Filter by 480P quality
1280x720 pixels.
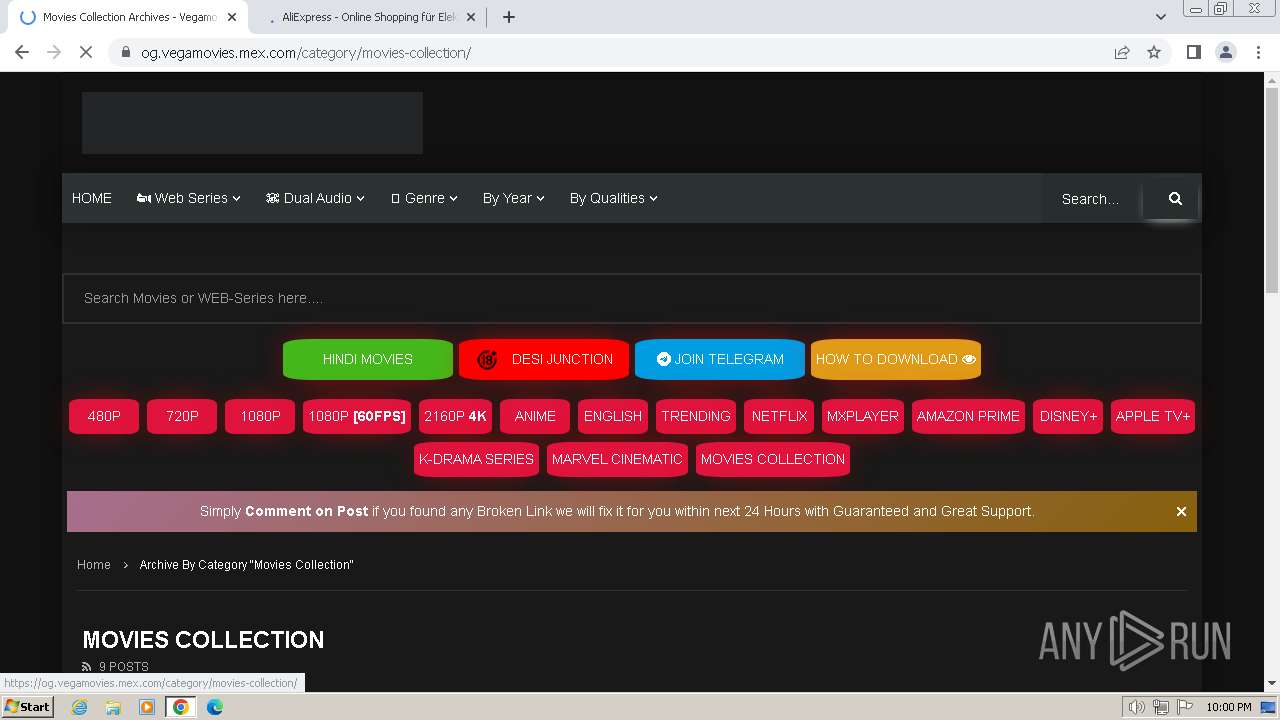point(104,416)
